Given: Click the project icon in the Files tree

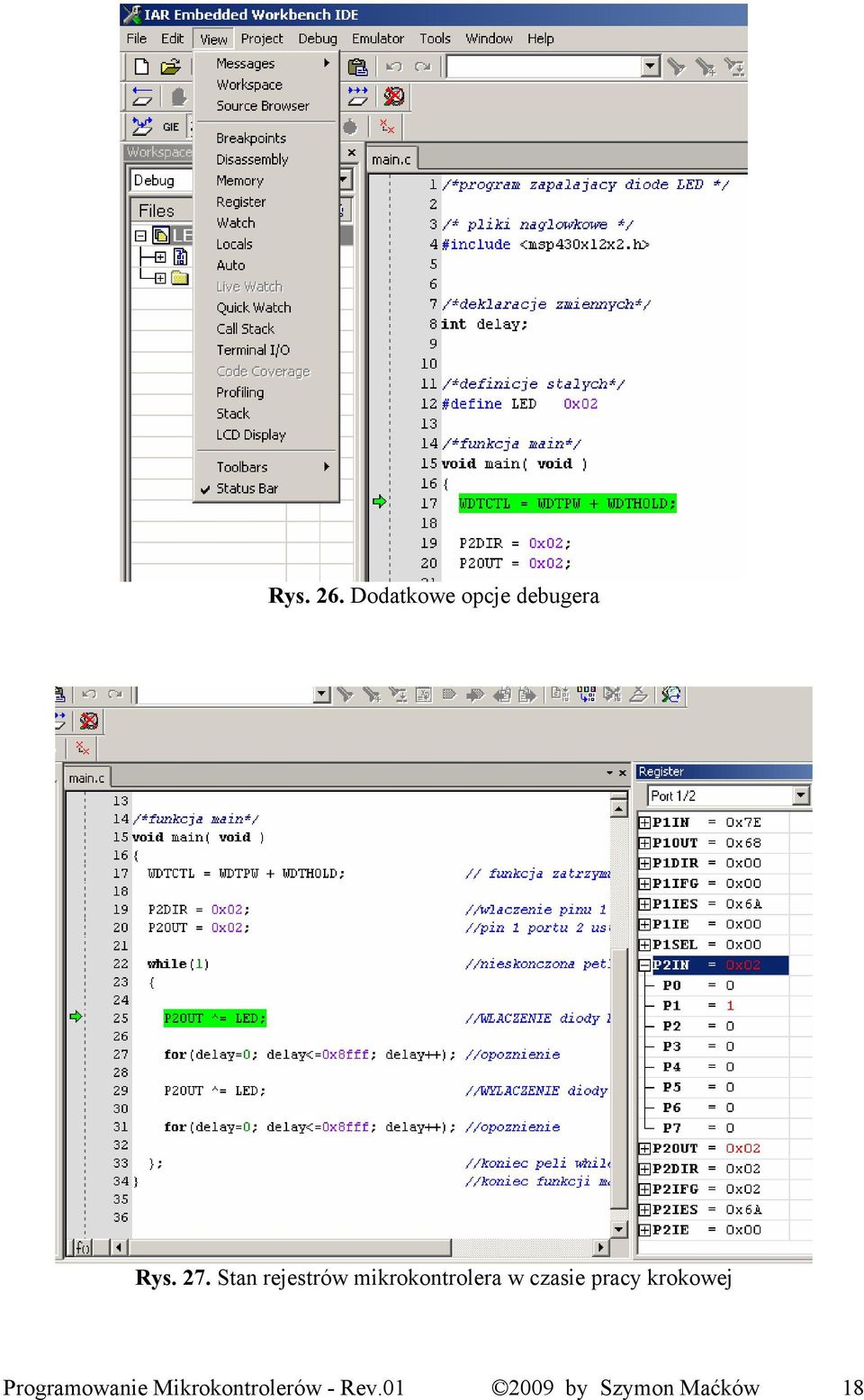Looking at the screenshot, I should (x=161, y=235).
